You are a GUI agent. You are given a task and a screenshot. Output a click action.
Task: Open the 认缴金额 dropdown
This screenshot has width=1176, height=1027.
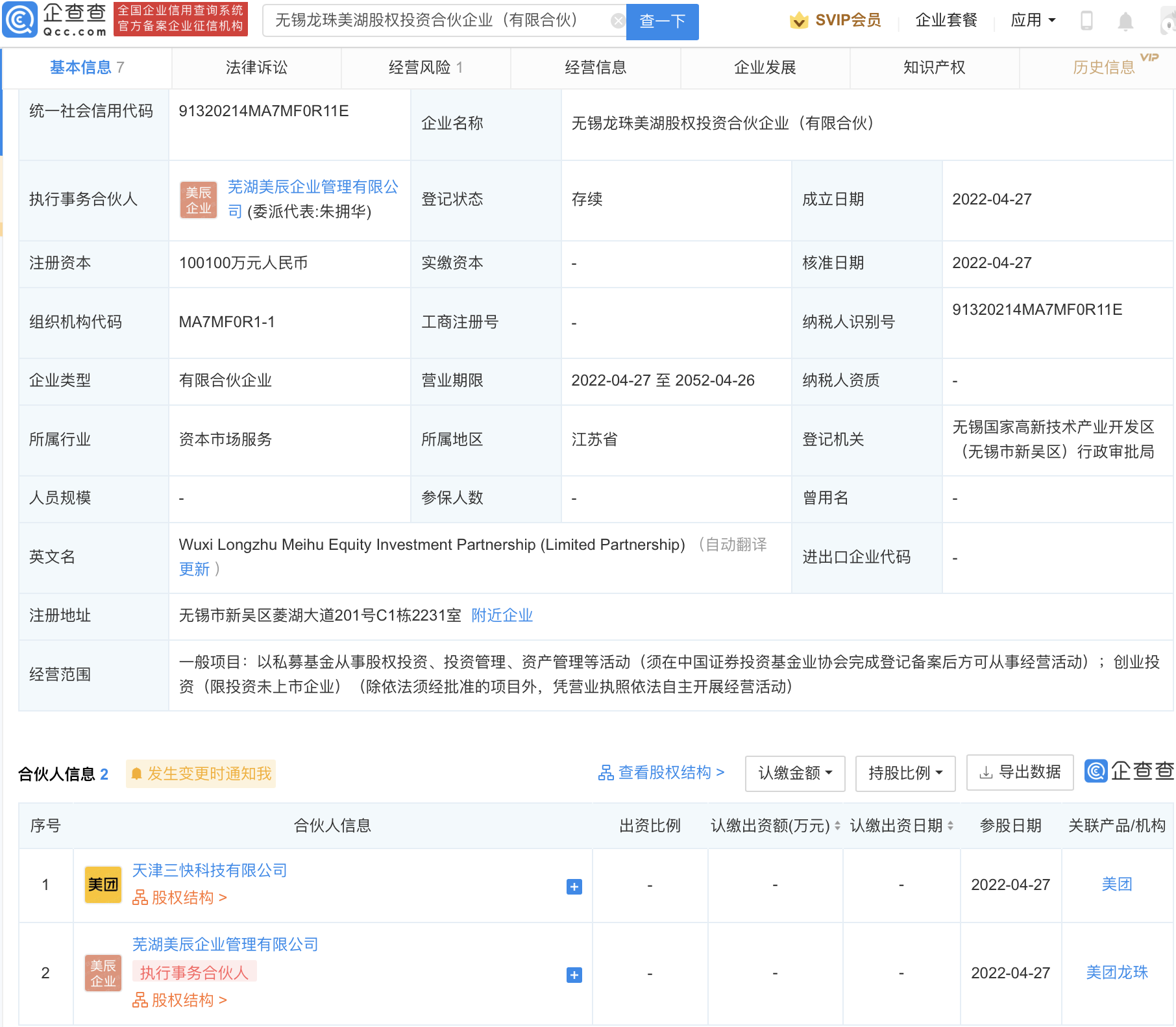[795, 773]
